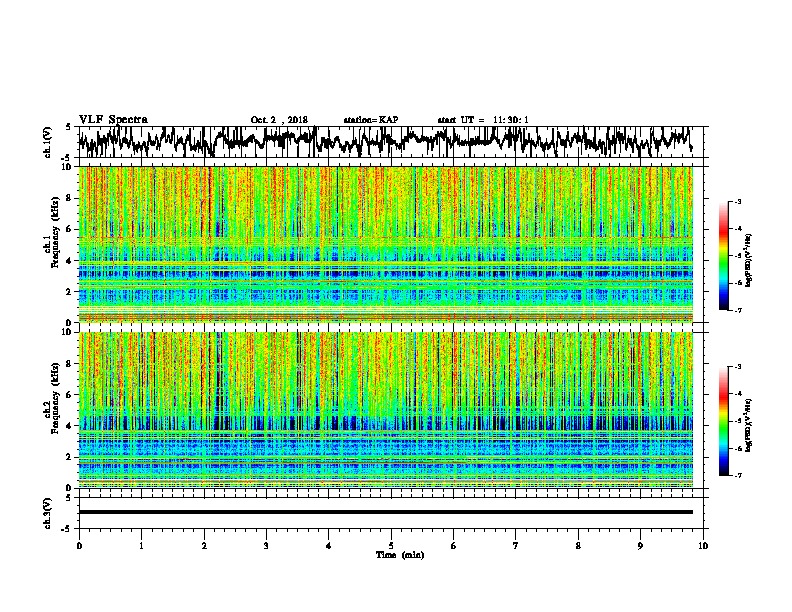The image size is (792, 612).
Task: Click time axis tick label '9'
Action: 640,546
